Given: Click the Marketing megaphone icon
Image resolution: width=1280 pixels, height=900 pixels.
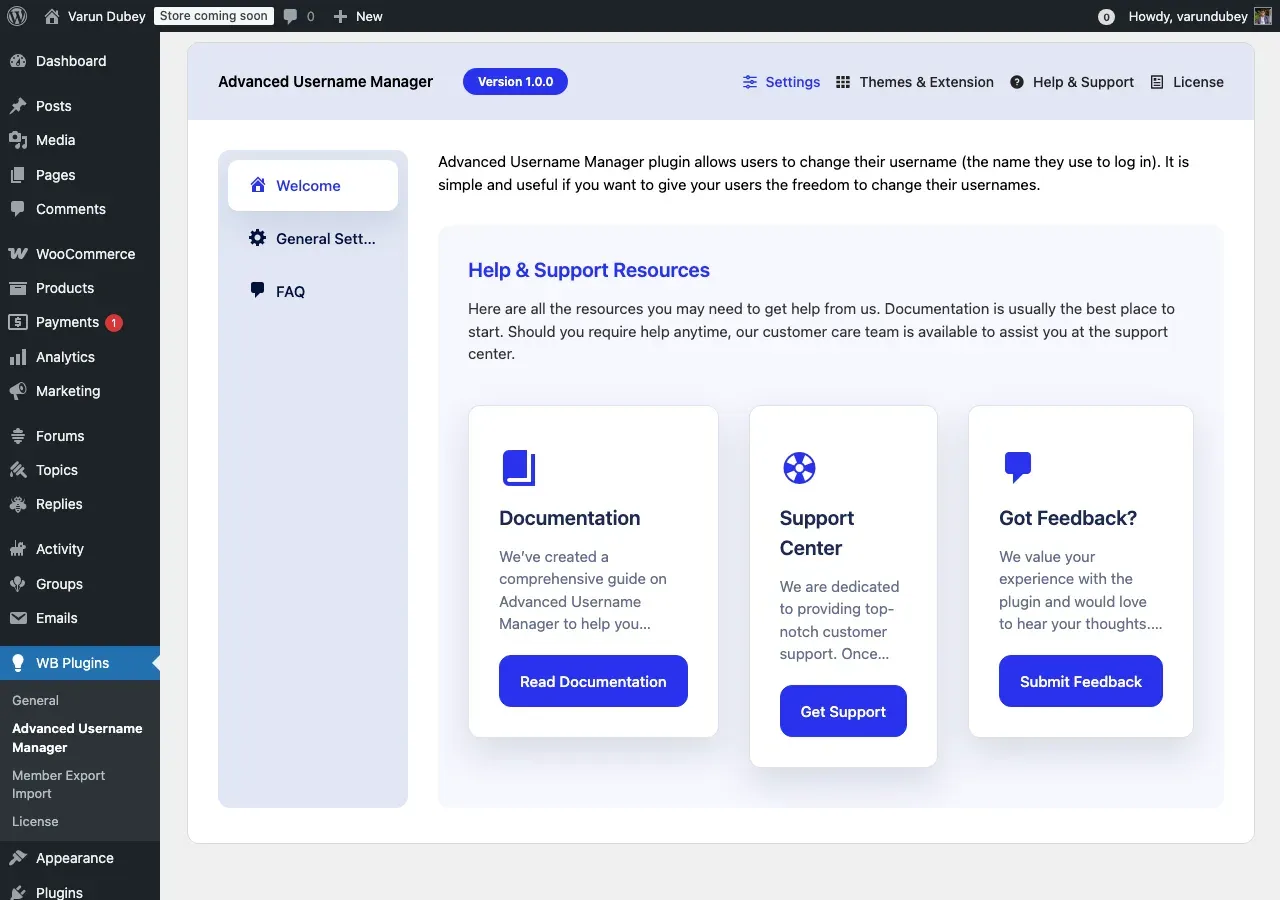Looking at the screenshot, I should (18, 391).
